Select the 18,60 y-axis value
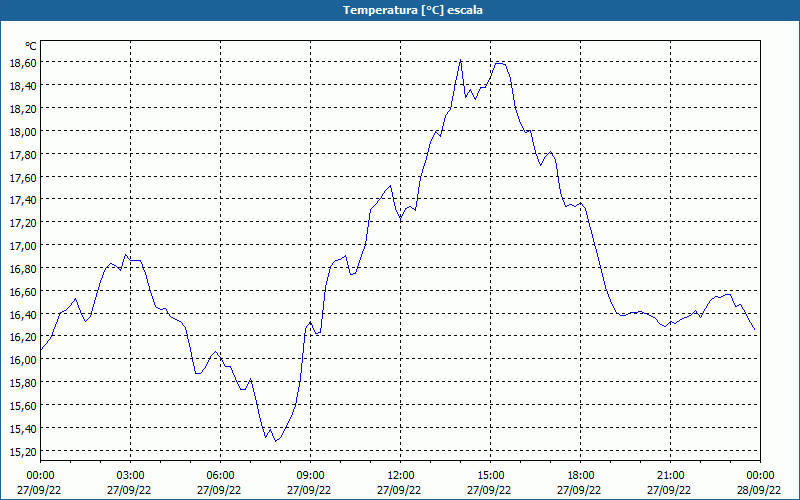Viewport: 800px width, 500px height. coord(23,63)
